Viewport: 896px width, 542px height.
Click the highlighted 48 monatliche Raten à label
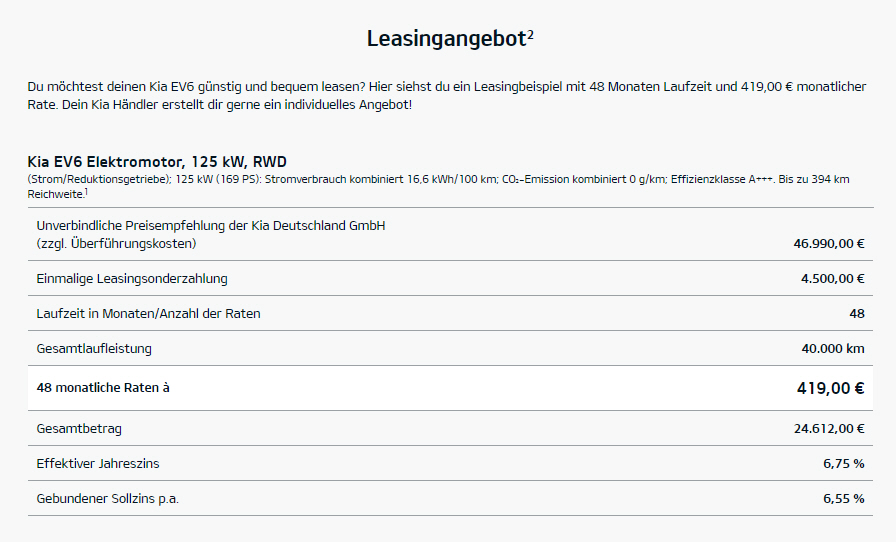[x=103, y=387]
